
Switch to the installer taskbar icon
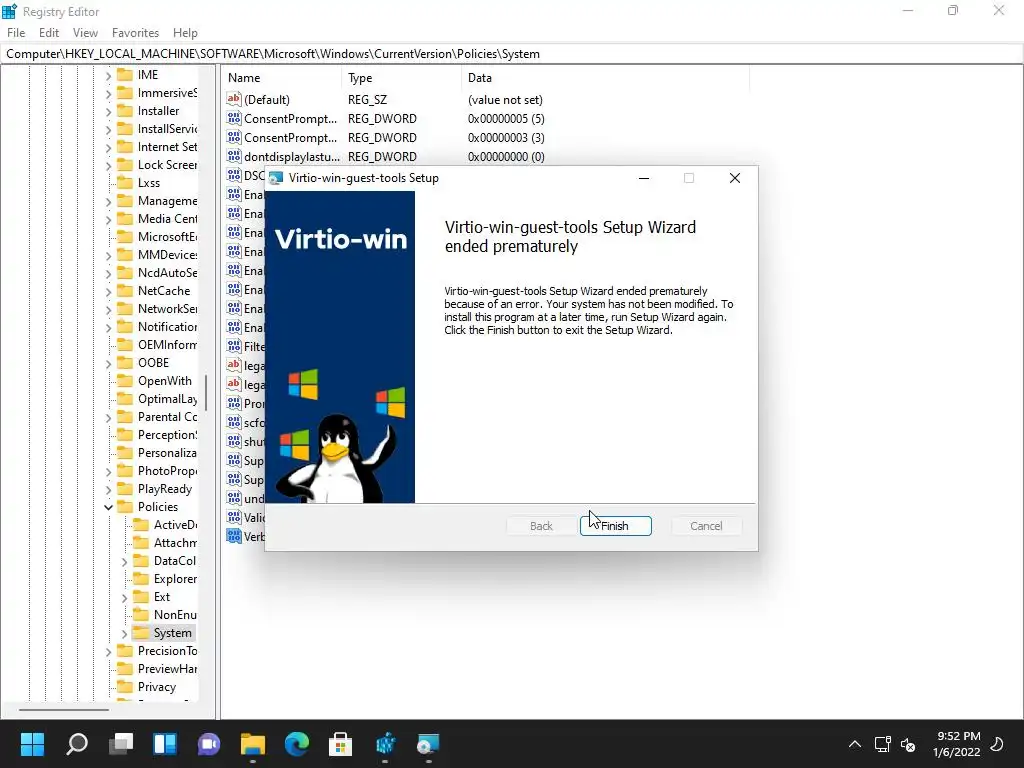[428, 744]
